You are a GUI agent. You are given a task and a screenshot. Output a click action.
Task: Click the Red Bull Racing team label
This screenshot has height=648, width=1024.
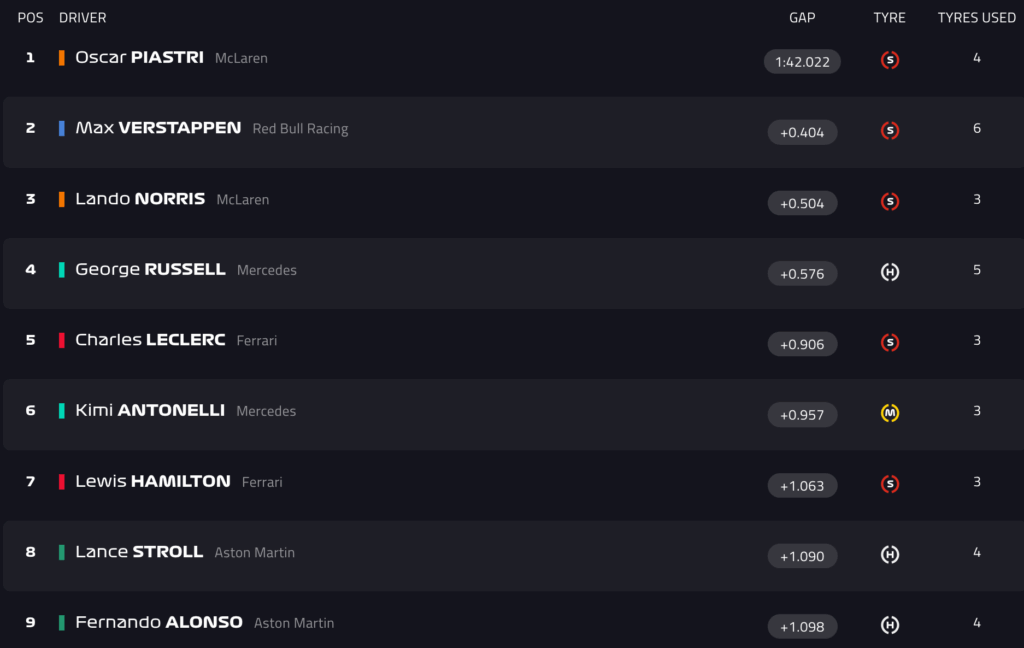(300, 129)
